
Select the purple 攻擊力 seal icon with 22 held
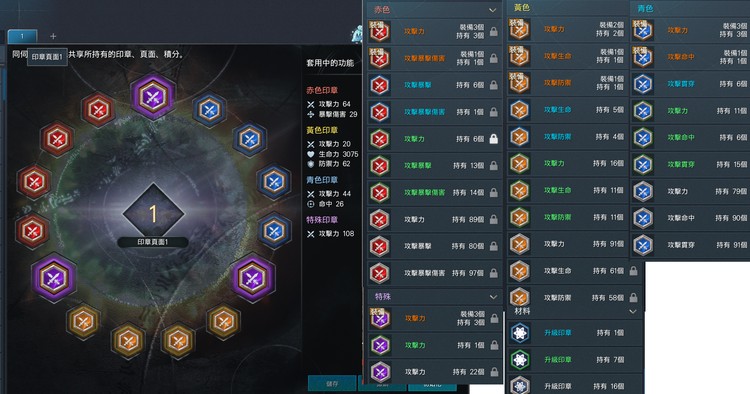point(380,372)
